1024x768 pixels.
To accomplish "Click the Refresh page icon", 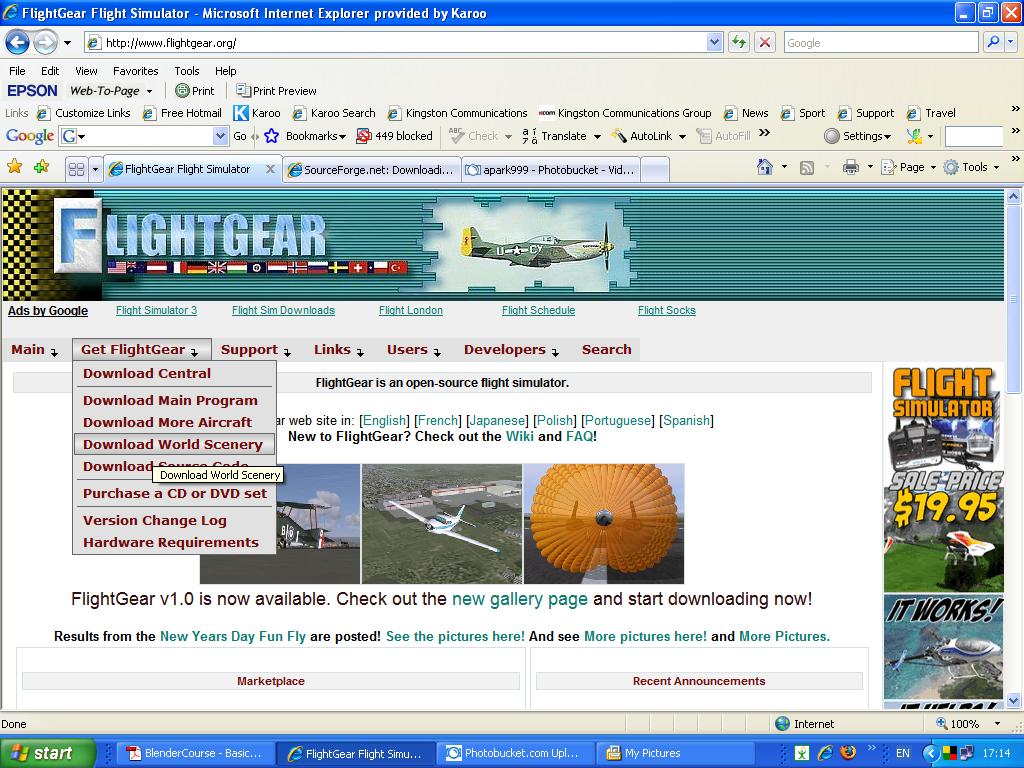I will [x=739, y=43].
